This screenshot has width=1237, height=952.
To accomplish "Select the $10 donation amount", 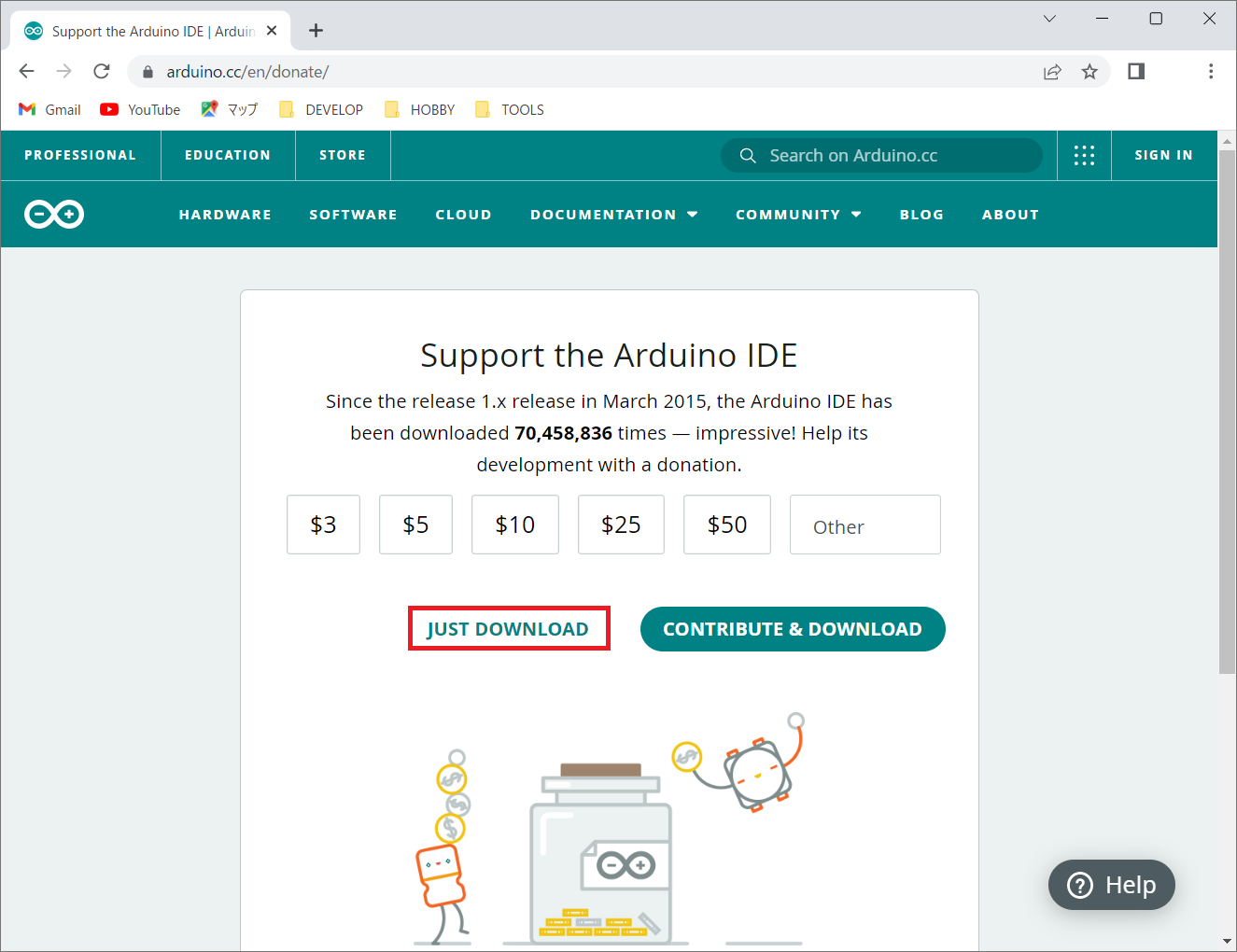I will (514, 525).
